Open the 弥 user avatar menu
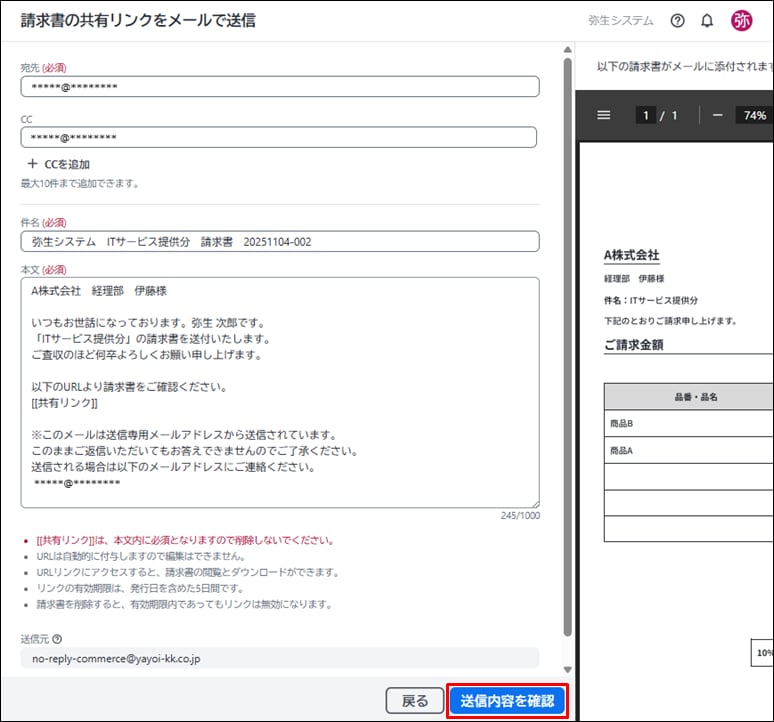Image resolution: width=774 pixels, height=722 pixels. pyautogui.click(x=742, y=21)
